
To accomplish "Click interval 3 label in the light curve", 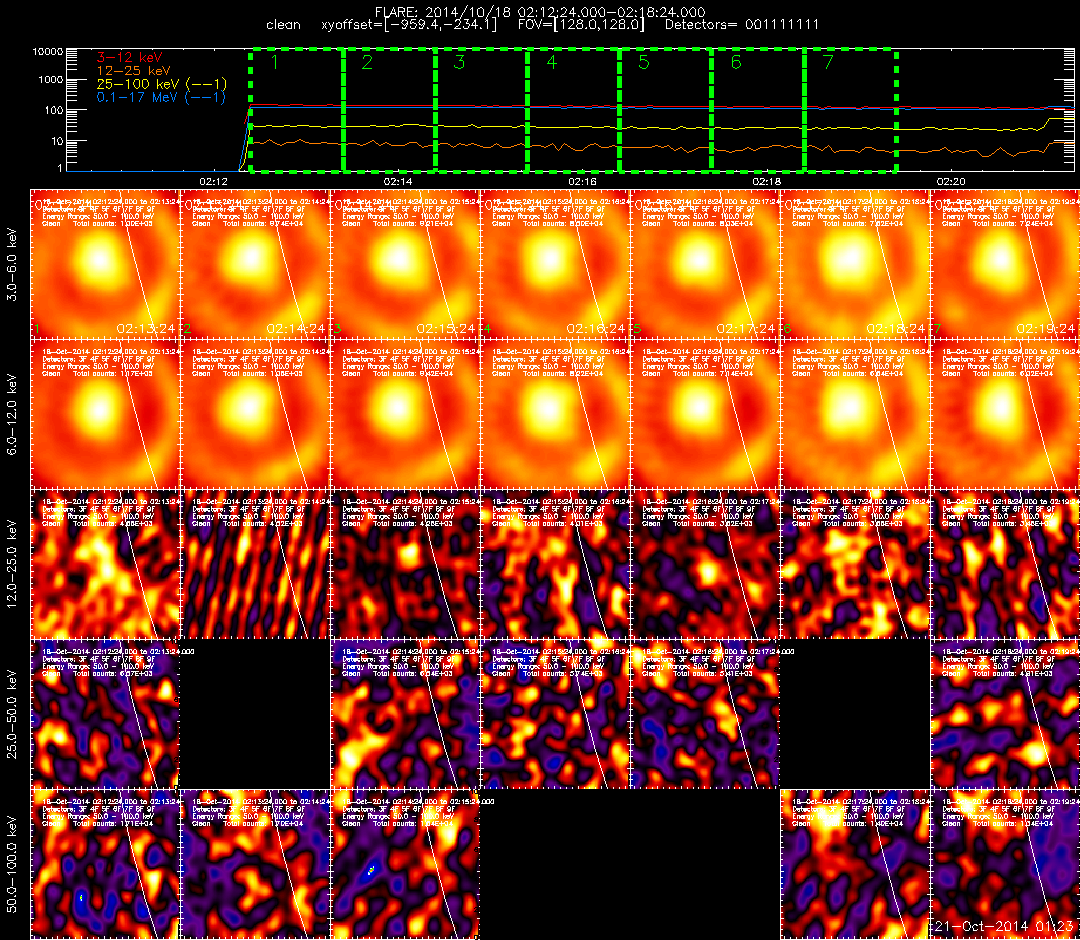I will point(459,62).
